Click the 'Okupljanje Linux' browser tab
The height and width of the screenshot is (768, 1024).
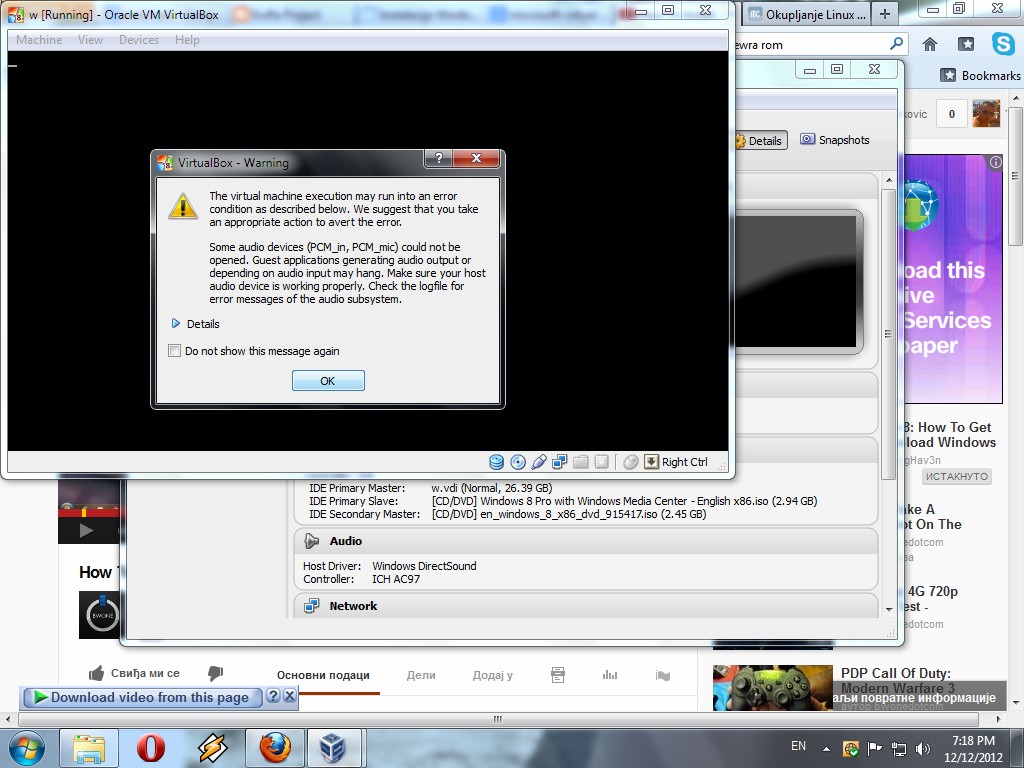807,14
